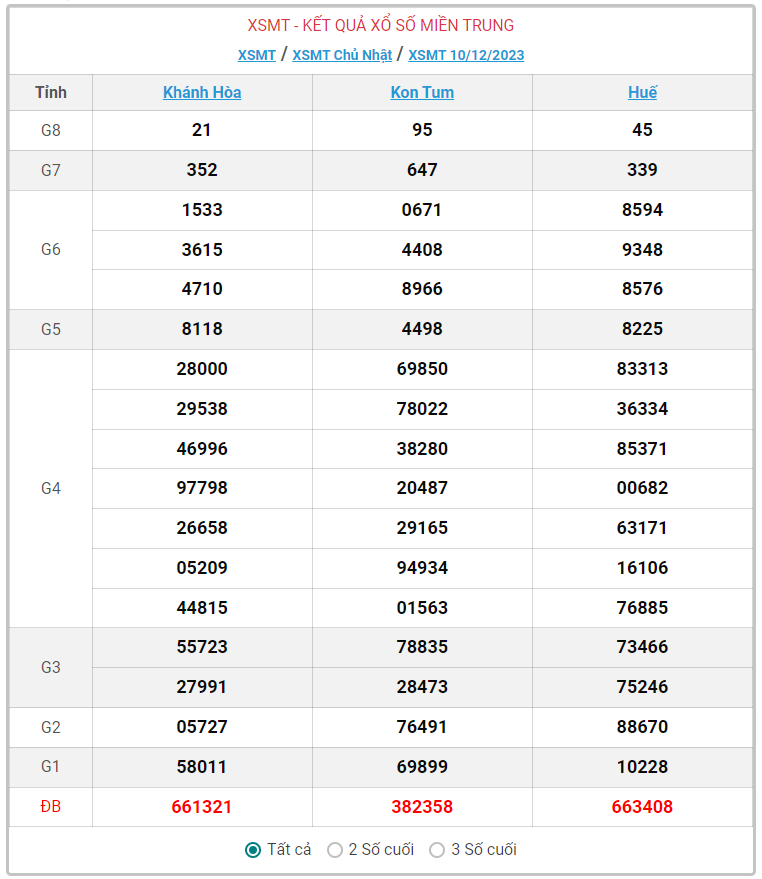Screen dimensions: 762x879
Task: Click Kon Tum G8 number 95
Action: pos(422,130)
